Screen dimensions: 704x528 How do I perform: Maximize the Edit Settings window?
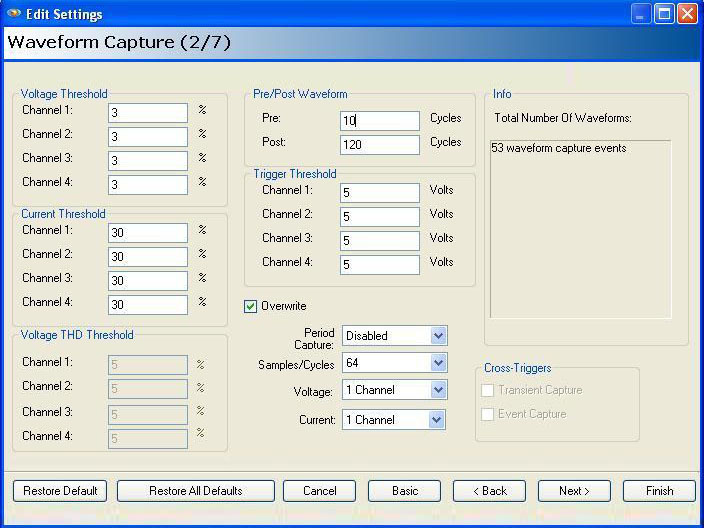click(664, 13)
